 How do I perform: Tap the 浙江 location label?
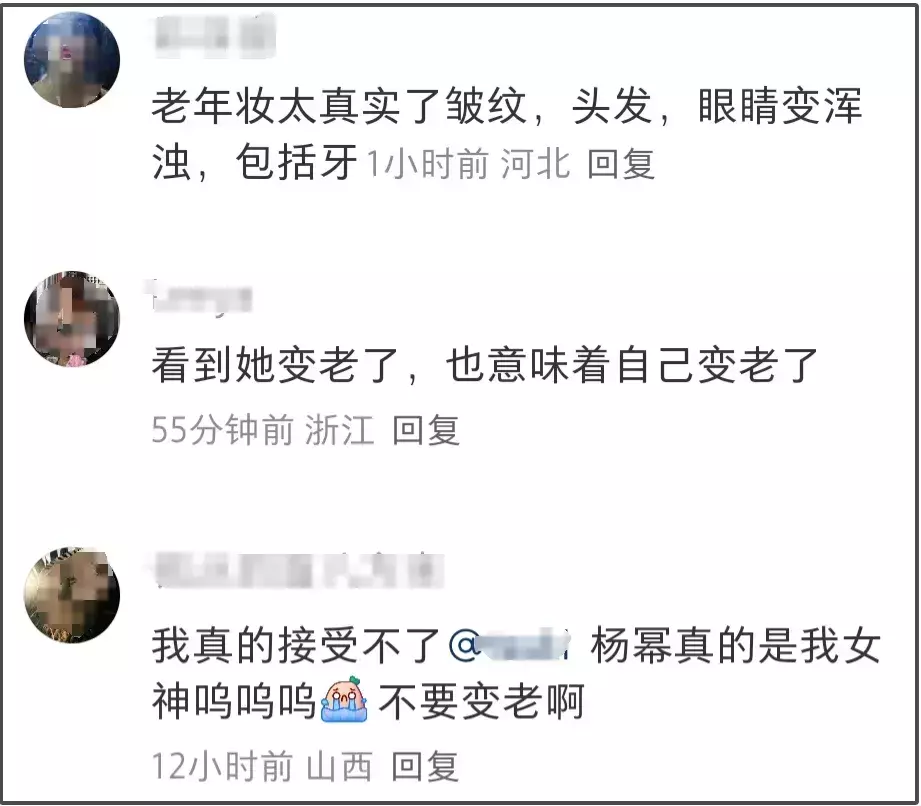pyautogui.click(x=340, y=429)
